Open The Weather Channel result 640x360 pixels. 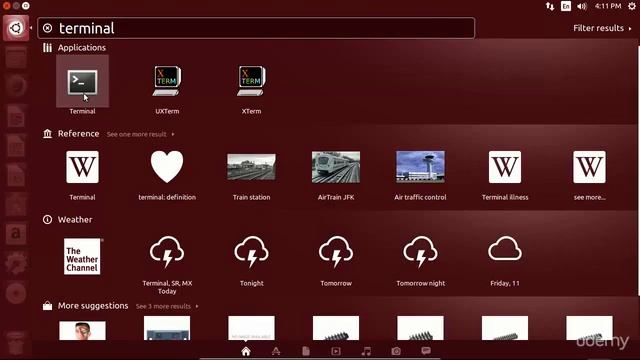82,256
